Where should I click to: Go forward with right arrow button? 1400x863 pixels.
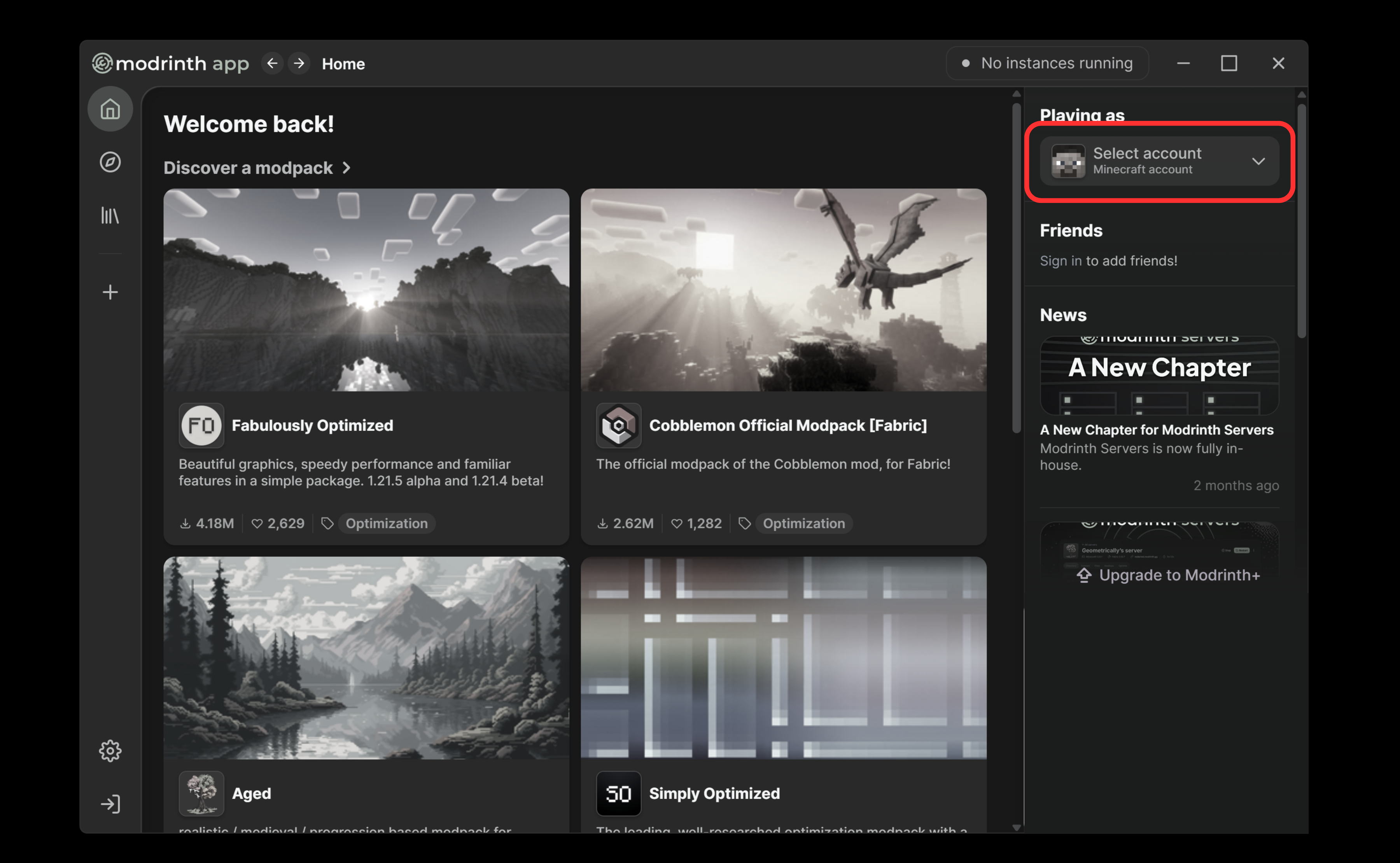click(299, 63)
